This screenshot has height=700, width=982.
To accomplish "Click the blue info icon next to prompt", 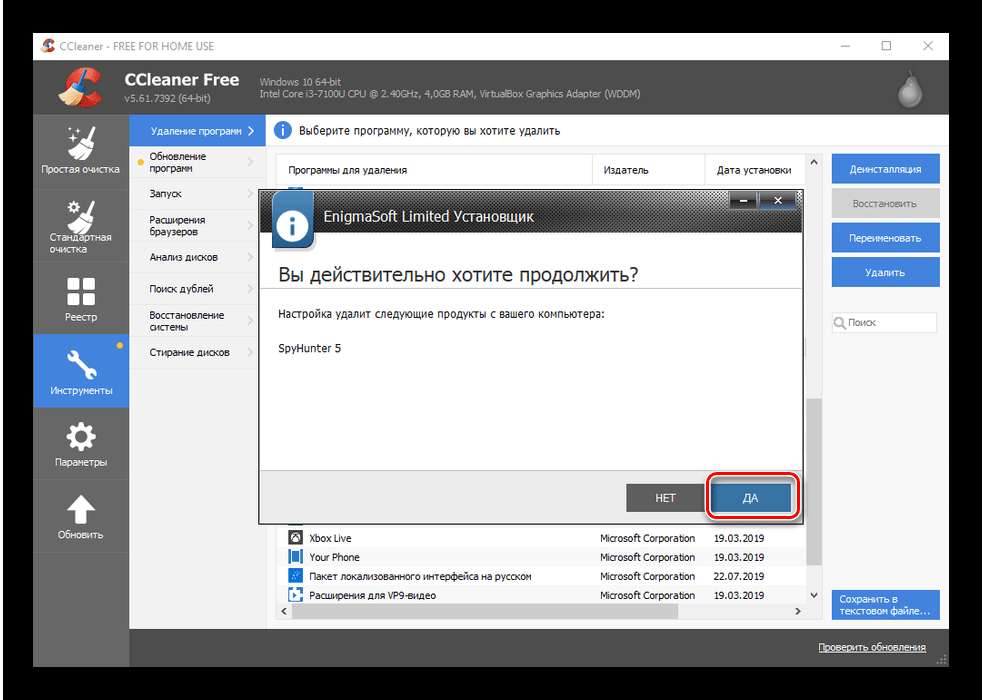I will point(283,130).
